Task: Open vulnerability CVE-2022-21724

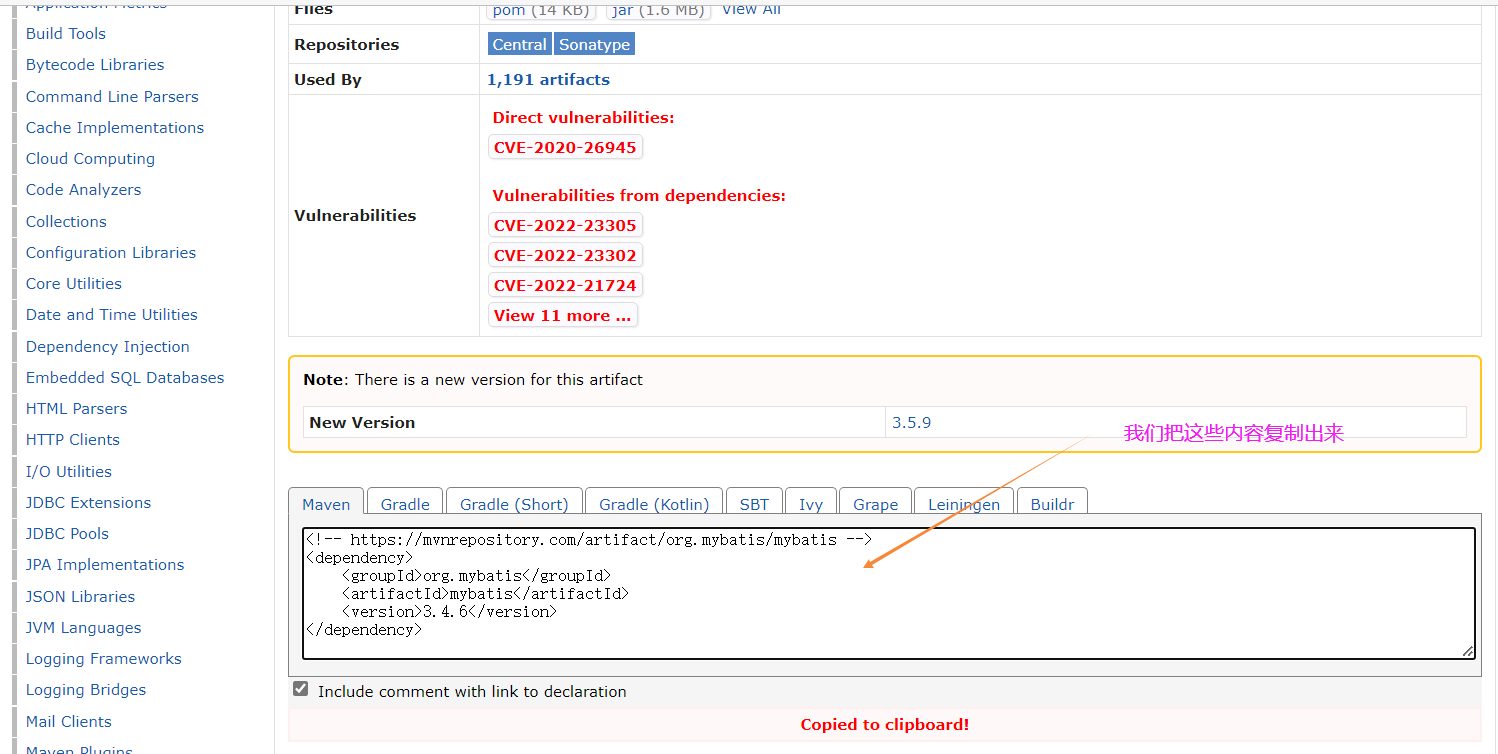Action: 565,285
